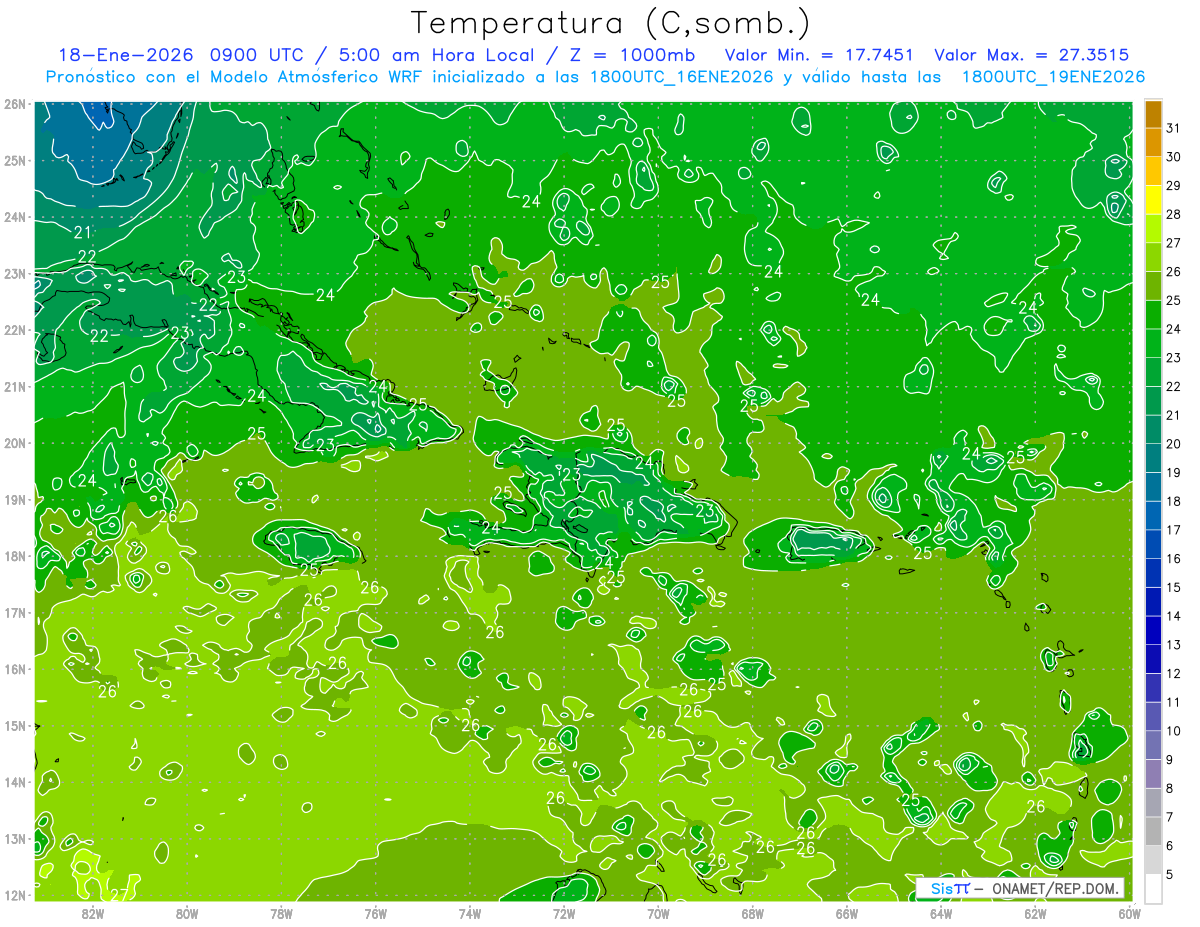Click the "24N" latitude axis label

[x=14, y=217]
